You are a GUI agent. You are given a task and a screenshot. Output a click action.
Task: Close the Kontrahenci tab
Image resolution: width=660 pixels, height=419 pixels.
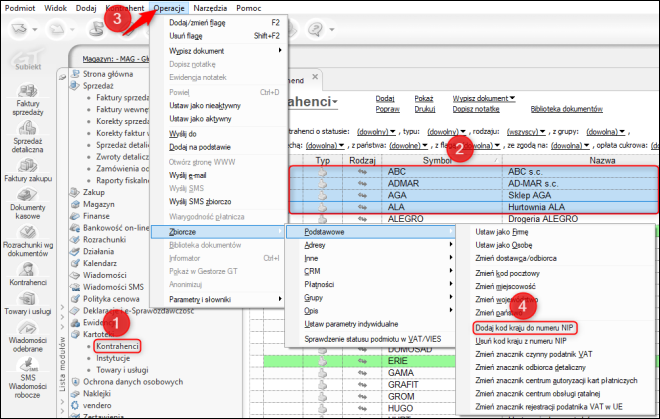tap(315, 77)
